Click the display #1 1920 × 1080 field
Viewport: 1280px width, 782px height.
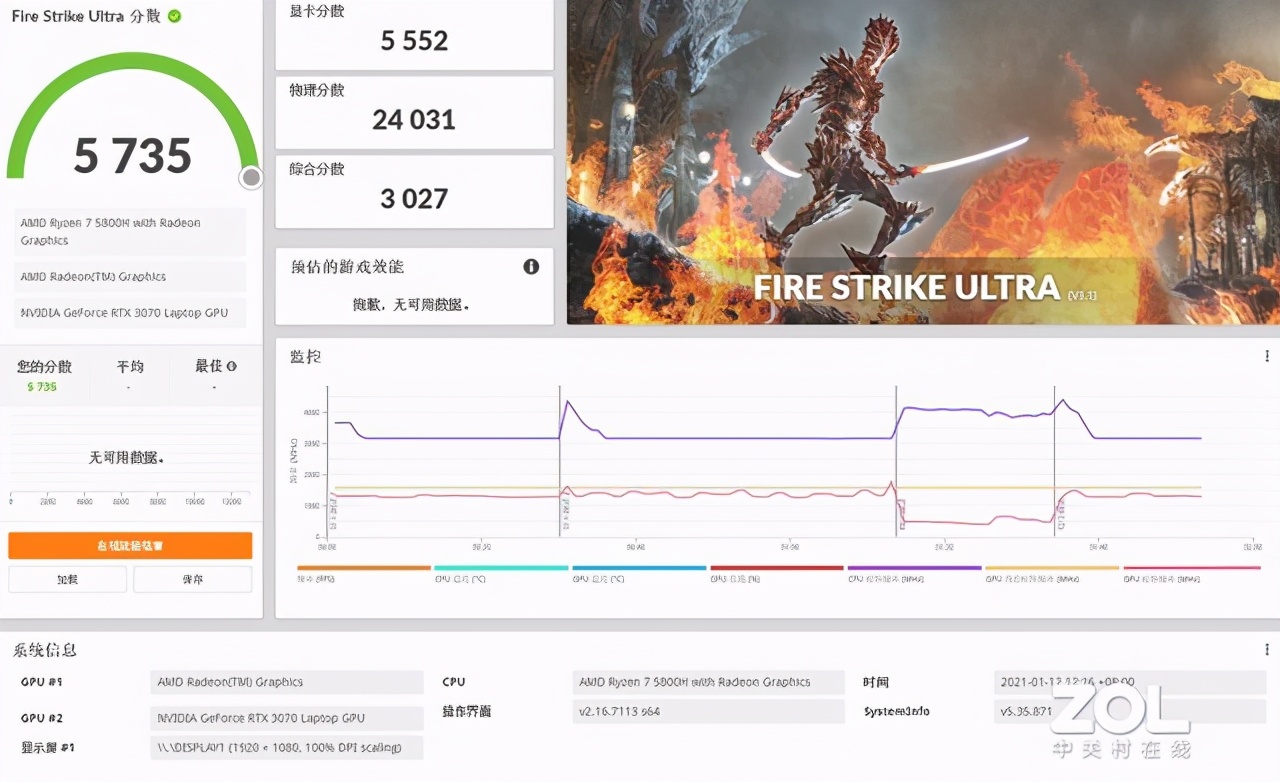[287, 747]
